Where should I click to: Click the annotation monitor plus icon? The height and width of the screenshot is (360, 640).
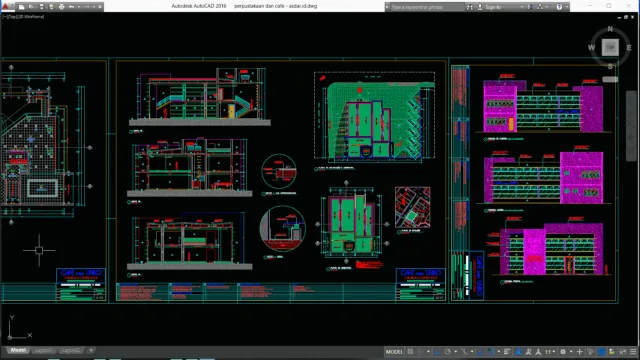click(579, 352)
